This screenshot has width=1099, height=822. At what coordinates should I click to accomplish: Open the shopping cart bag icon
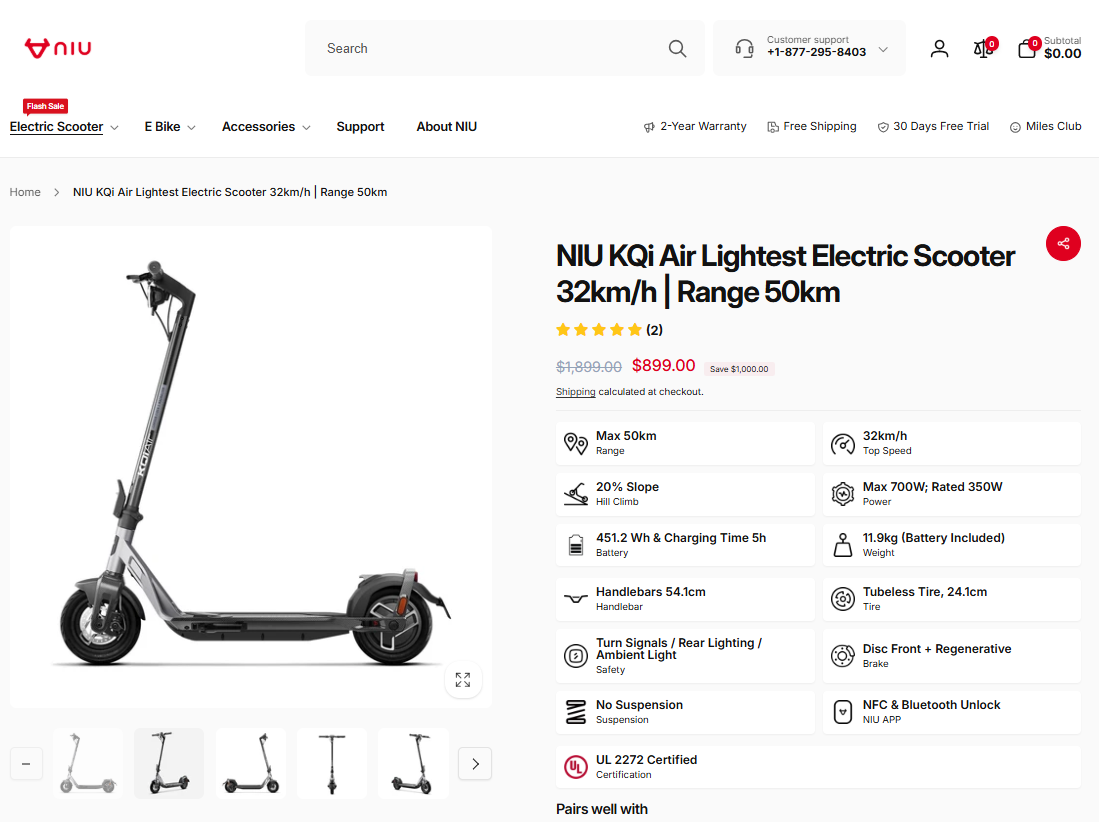pos(1027,48)
